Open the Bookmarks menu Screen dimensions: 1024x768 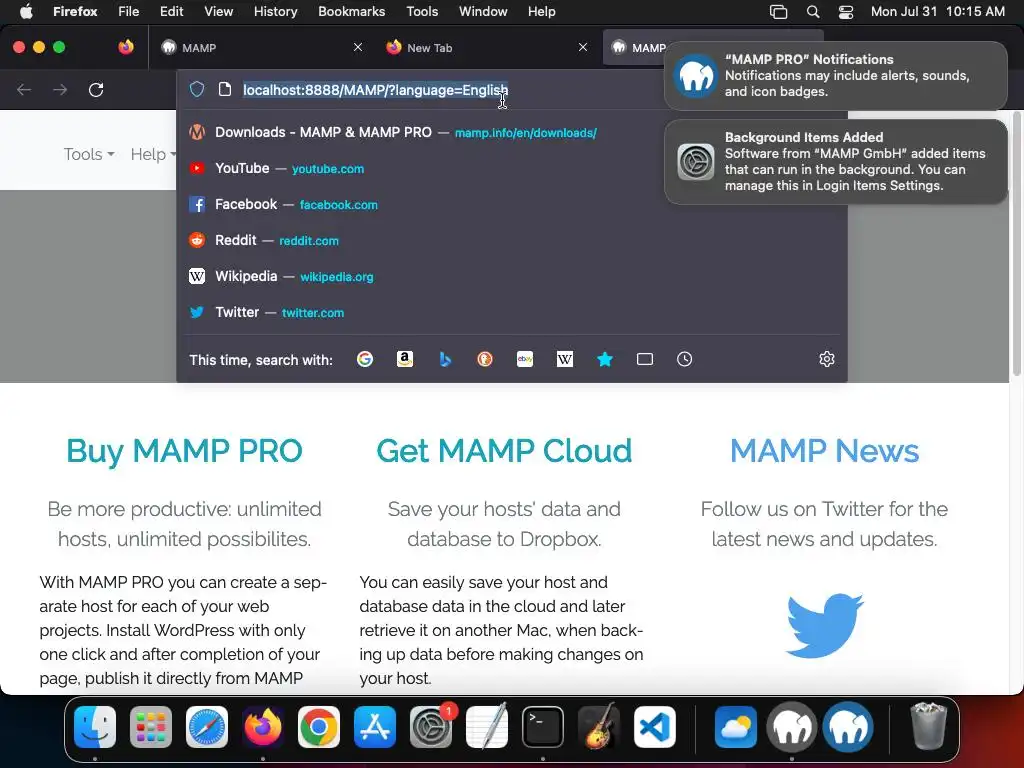pos(351,11)
